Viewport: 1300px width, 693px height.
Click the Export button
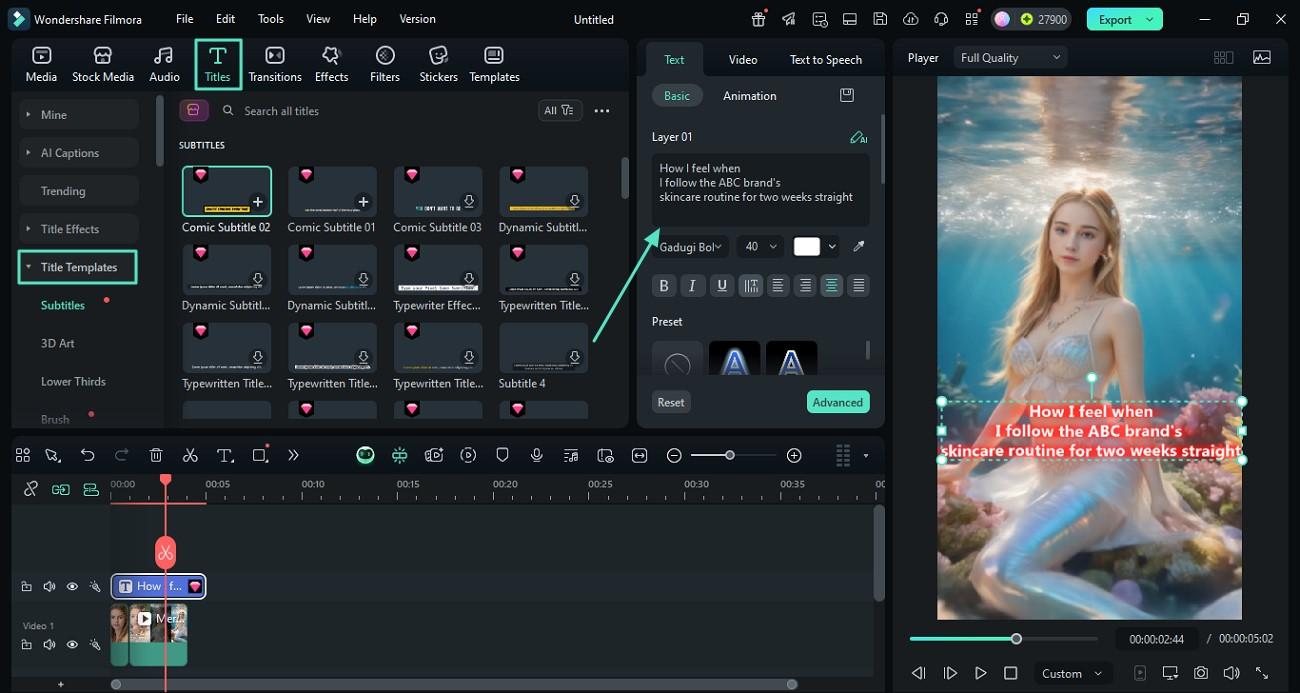1125,19
